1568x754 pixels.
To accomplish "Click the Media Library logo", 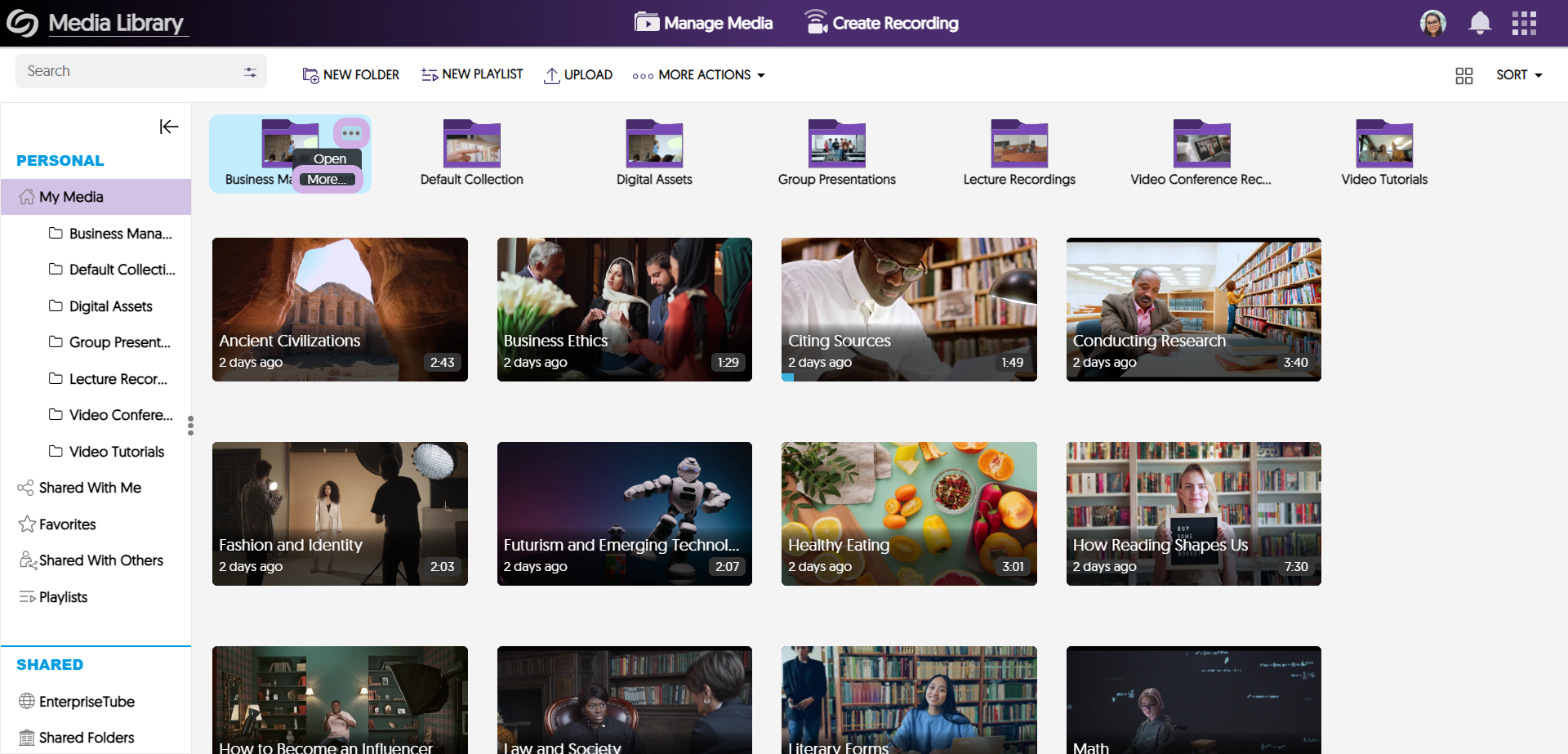I will 23,23.
